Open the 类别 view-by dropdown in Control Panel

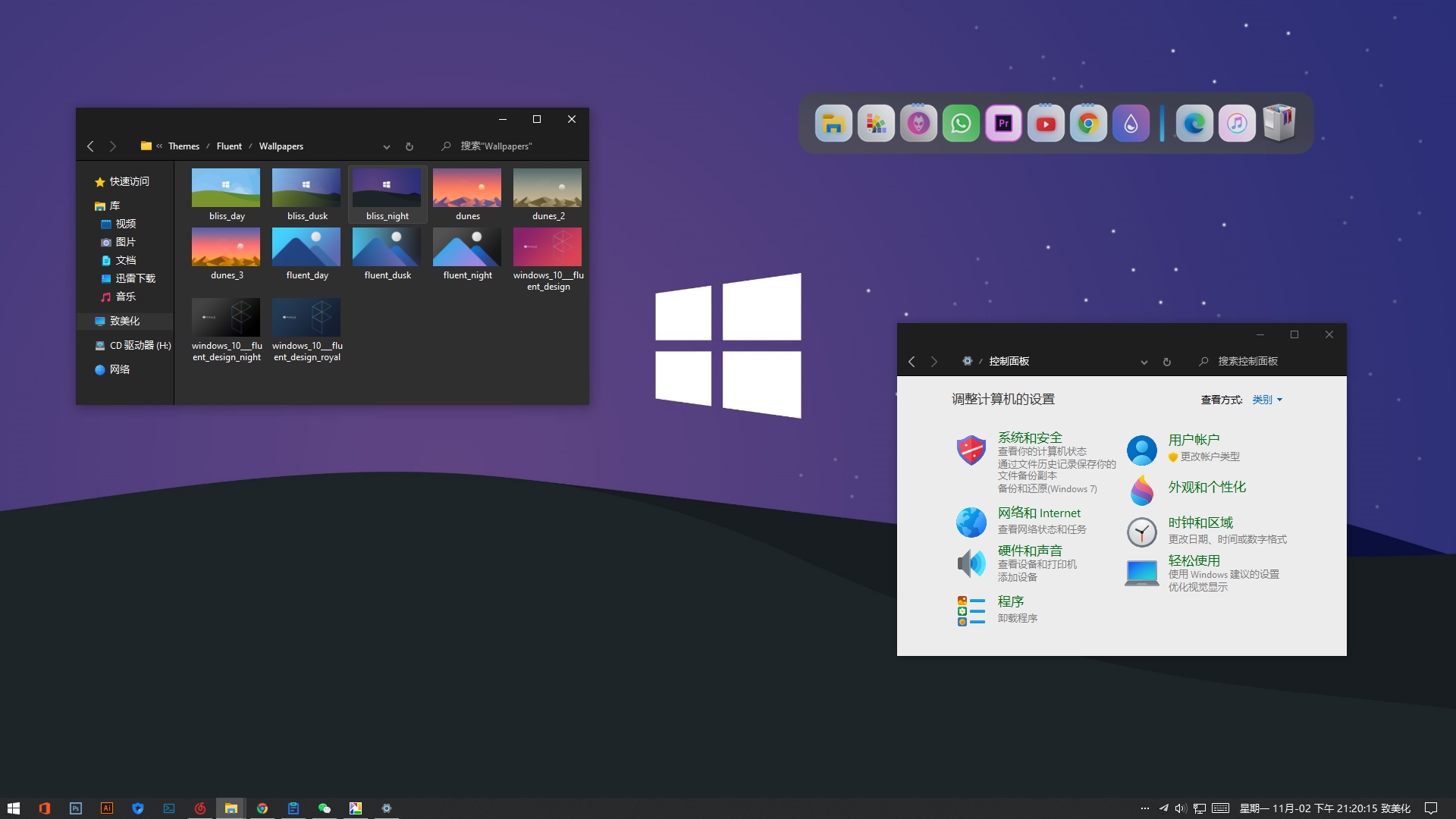pos(1267,400)
